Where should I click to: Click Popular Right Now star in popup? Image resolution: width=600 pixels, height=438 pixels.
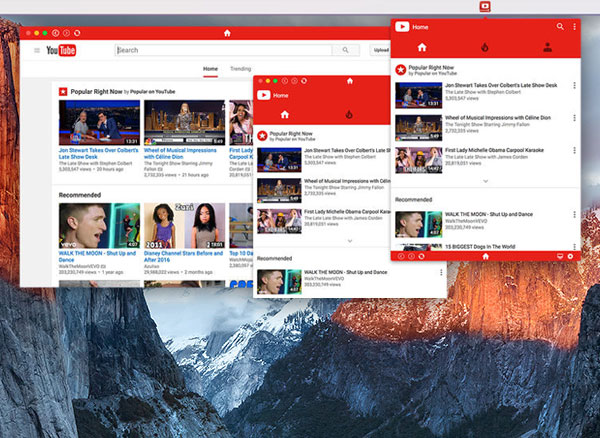pyautogui.click(x=401, y=70)
